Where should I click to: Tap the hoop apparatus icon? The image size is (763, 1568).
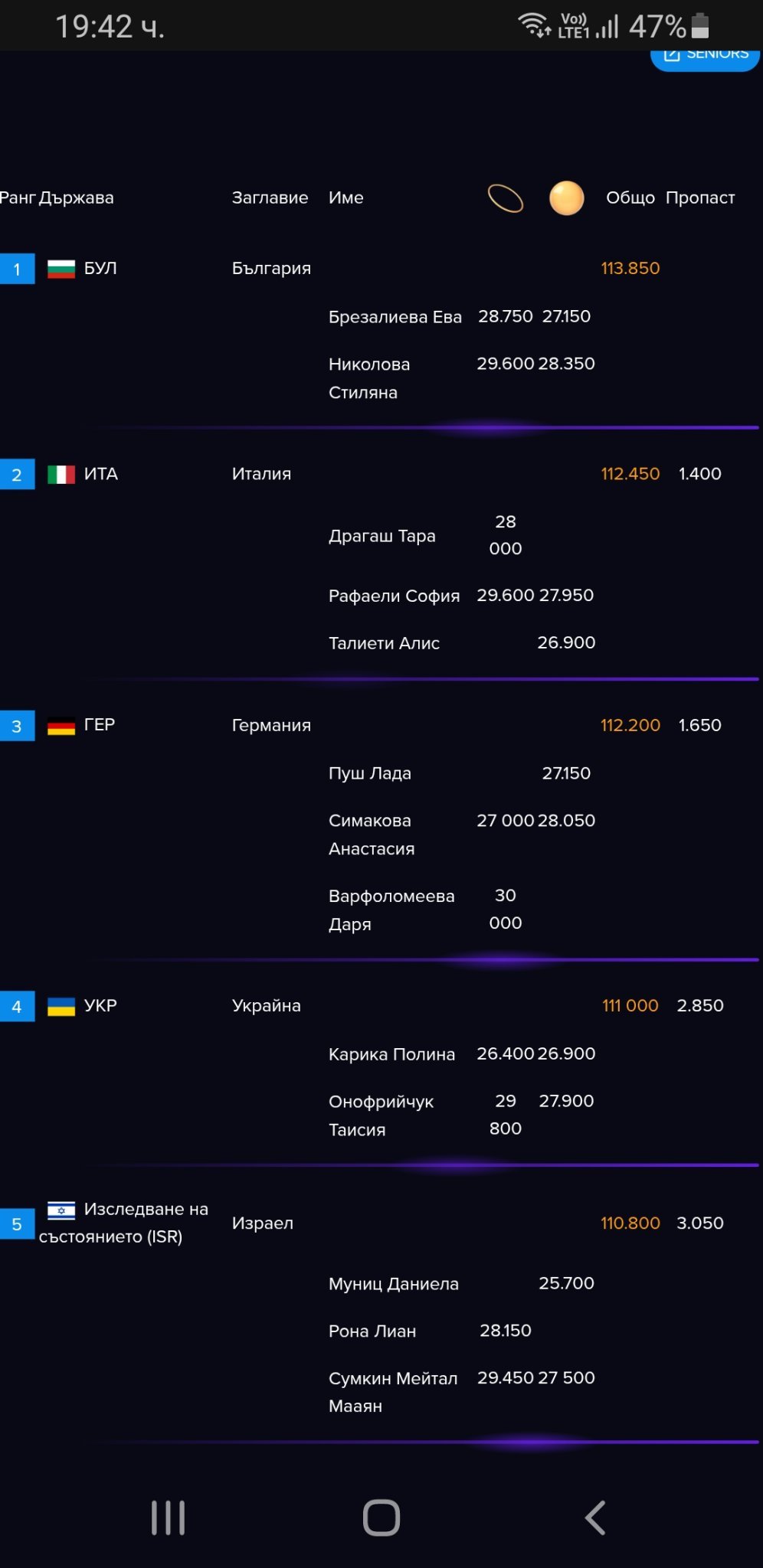point(506,198)
